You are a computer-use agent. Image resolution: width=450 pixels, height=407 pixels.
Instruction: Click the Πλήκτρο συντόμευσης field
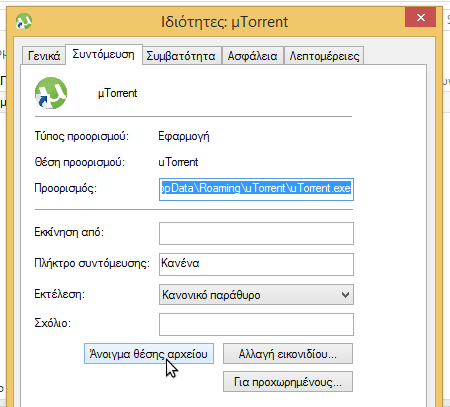point(256,264)
